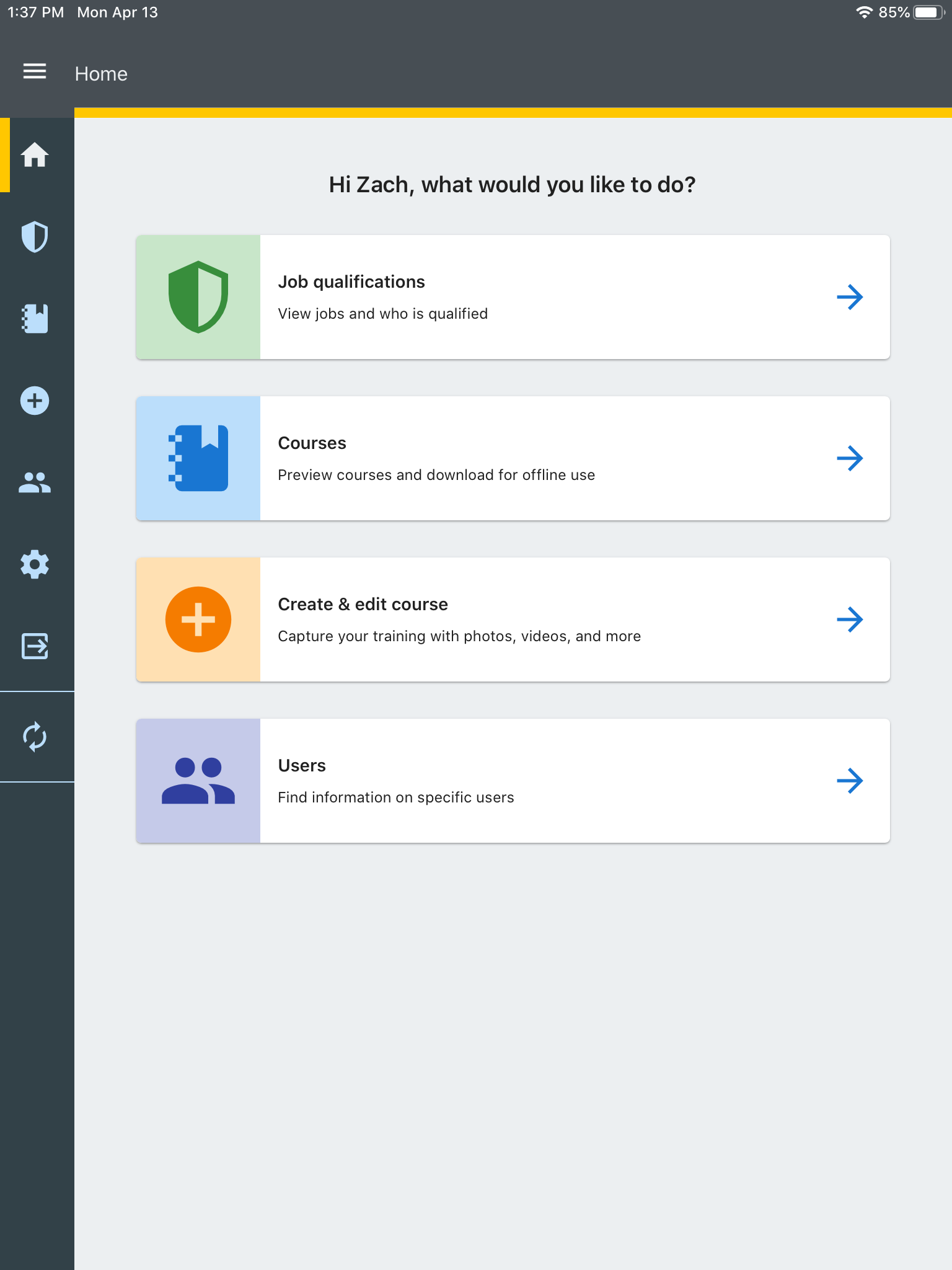Select 'Preview courses and download for offline use'
This screenshot has width=952, height=1270.
(x=436, y=475)
